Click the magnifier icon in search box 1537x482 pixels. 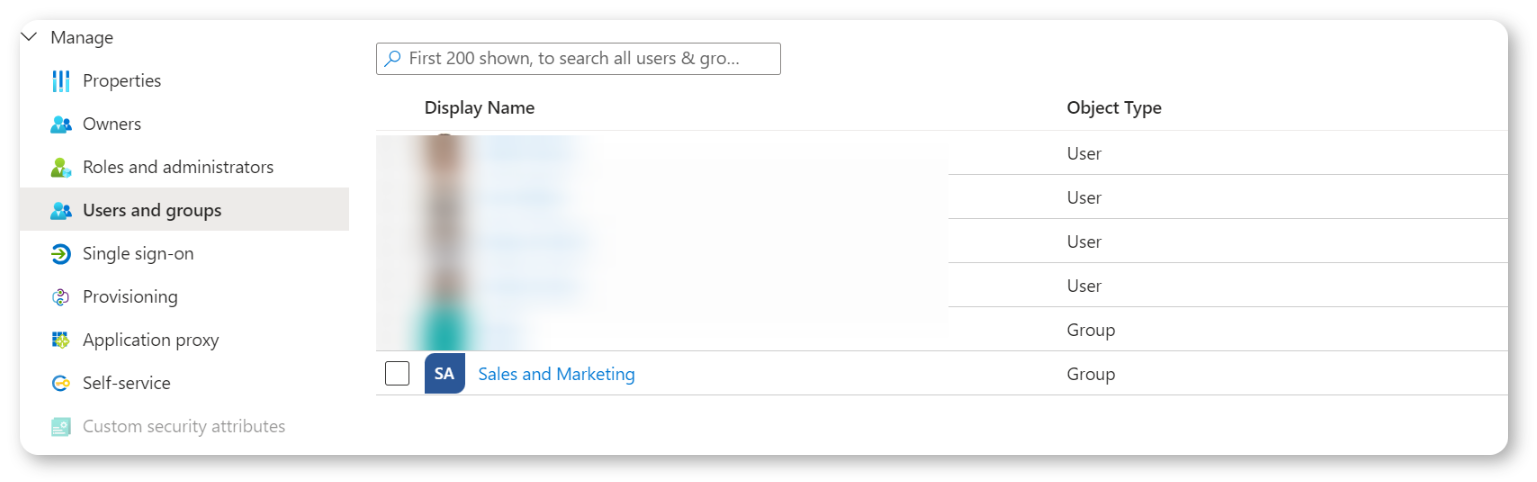(x=393, y=59)
